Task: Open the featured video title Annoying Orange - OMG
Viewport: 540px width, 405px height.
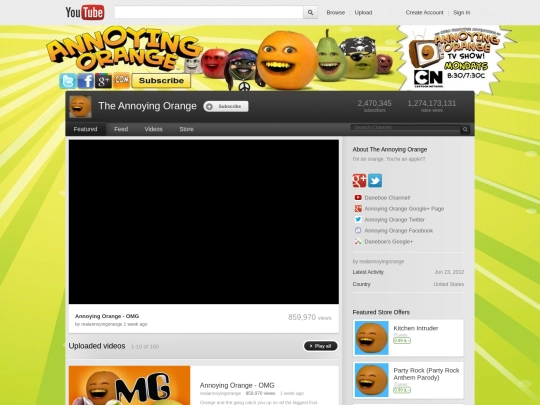Action: [107, 316]
